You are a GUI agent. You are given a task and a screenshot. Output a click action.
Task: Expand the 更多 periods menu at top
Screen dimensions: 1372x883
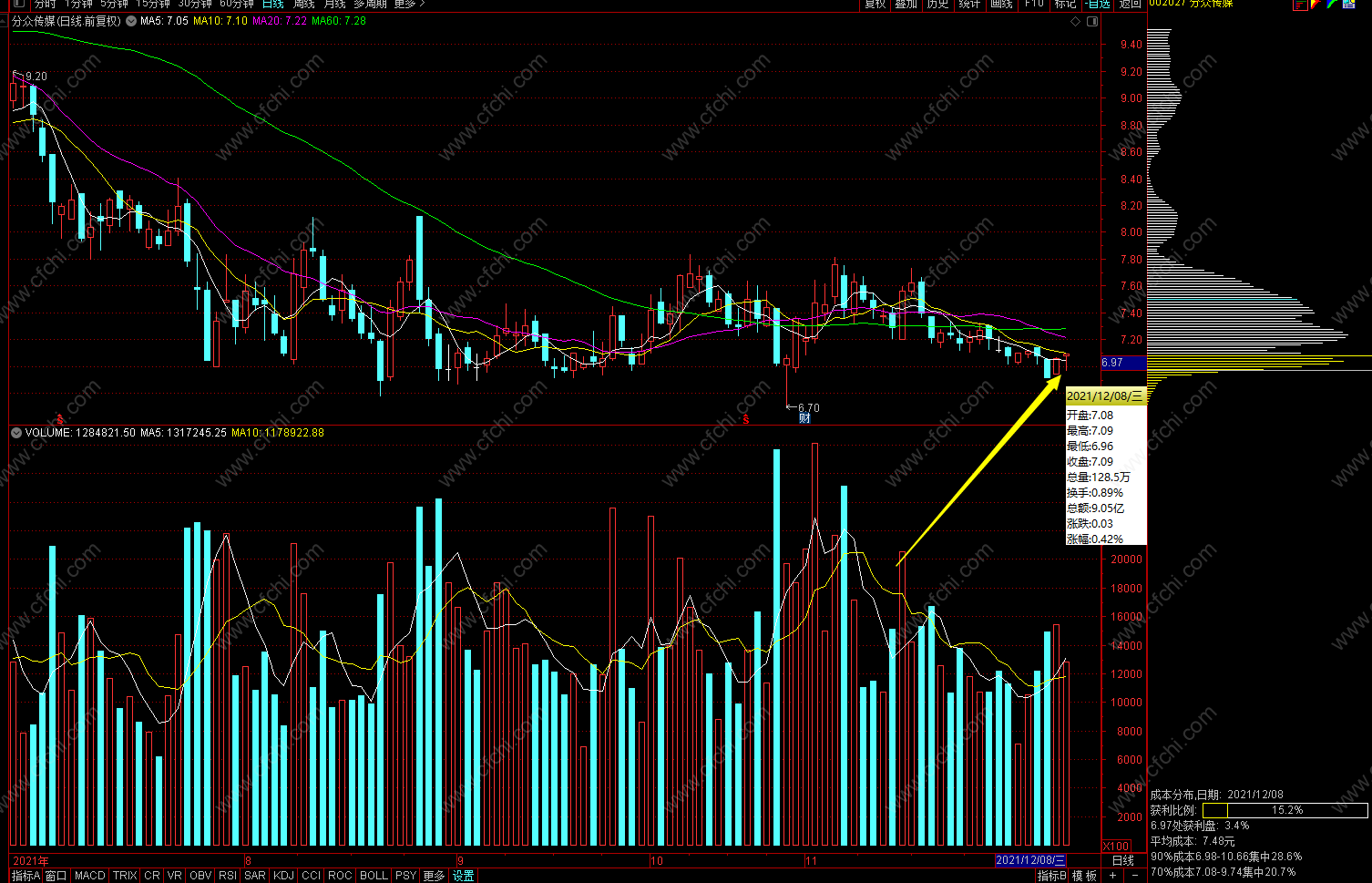tap(409, 4)
